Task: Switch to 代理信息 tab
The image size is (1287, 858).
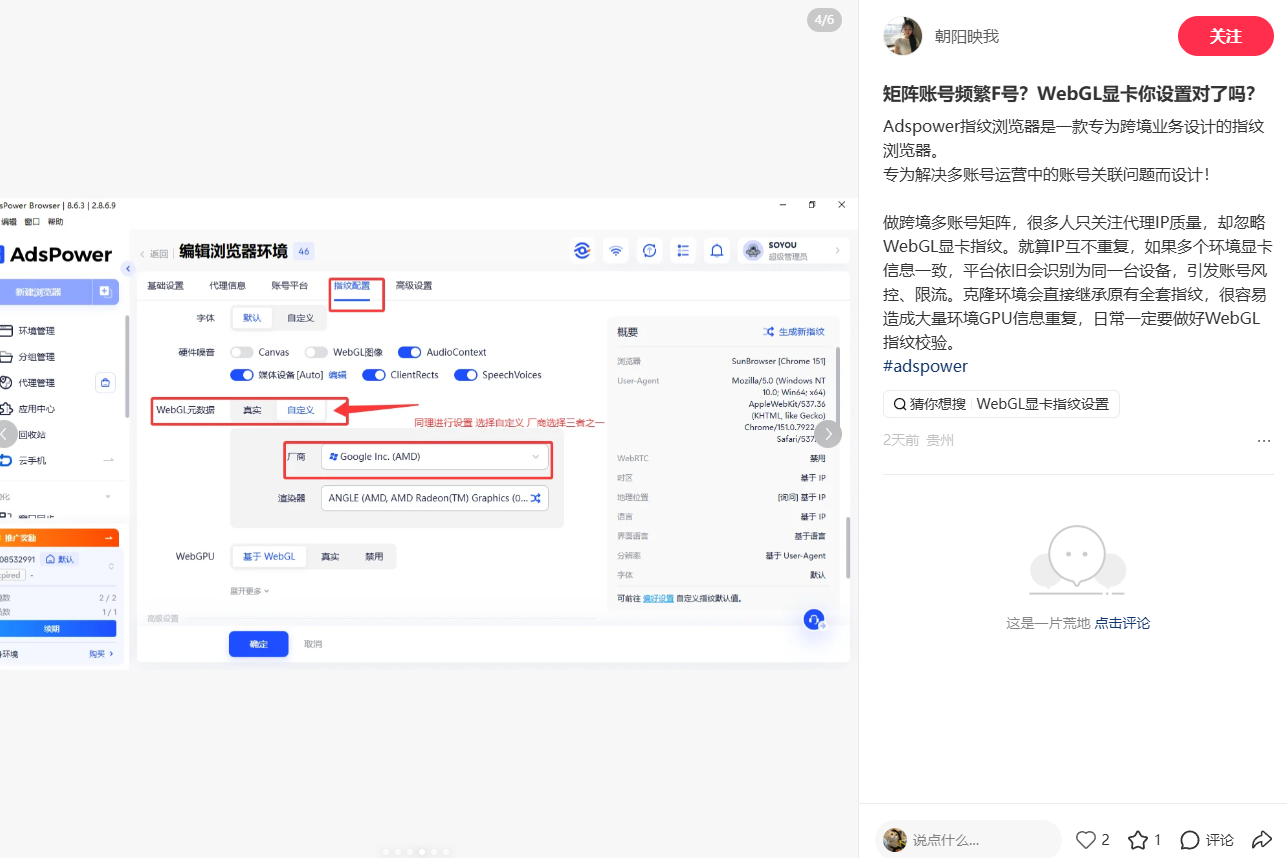Action: tap(228, 286)
